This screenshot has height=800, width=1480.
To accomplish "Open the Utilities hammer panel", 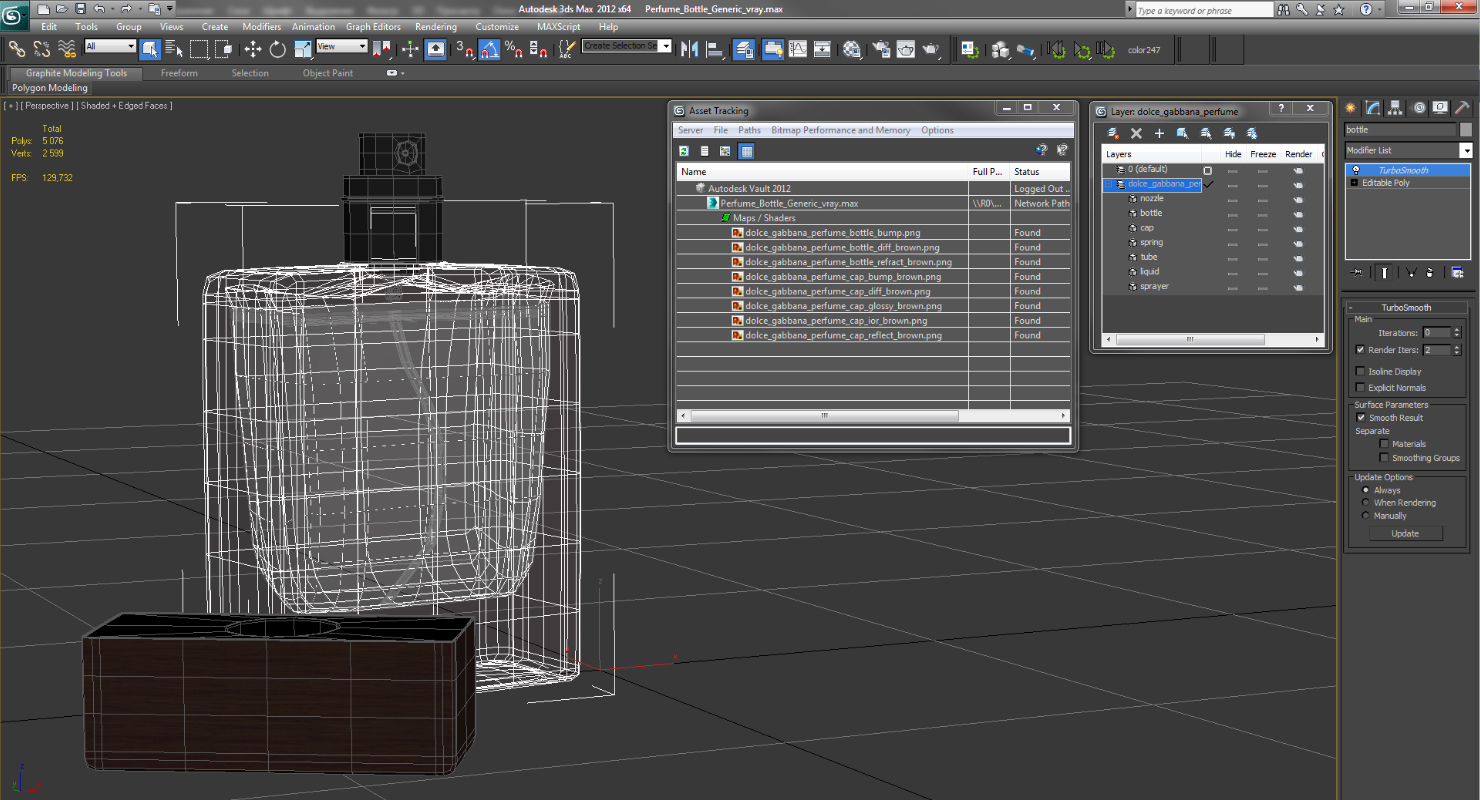I will [x=1461, y=108].
